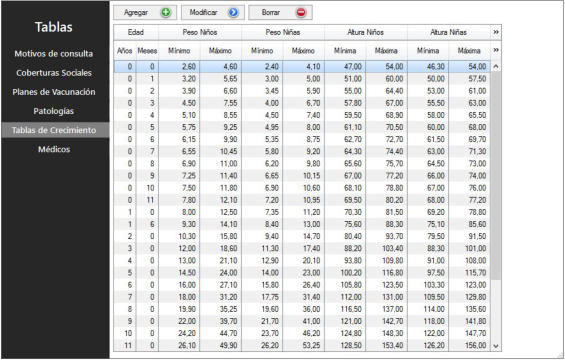Click Mínima header under Altura Niños
The width and height of the screenshot is (565, 360).
pos(345,51)
